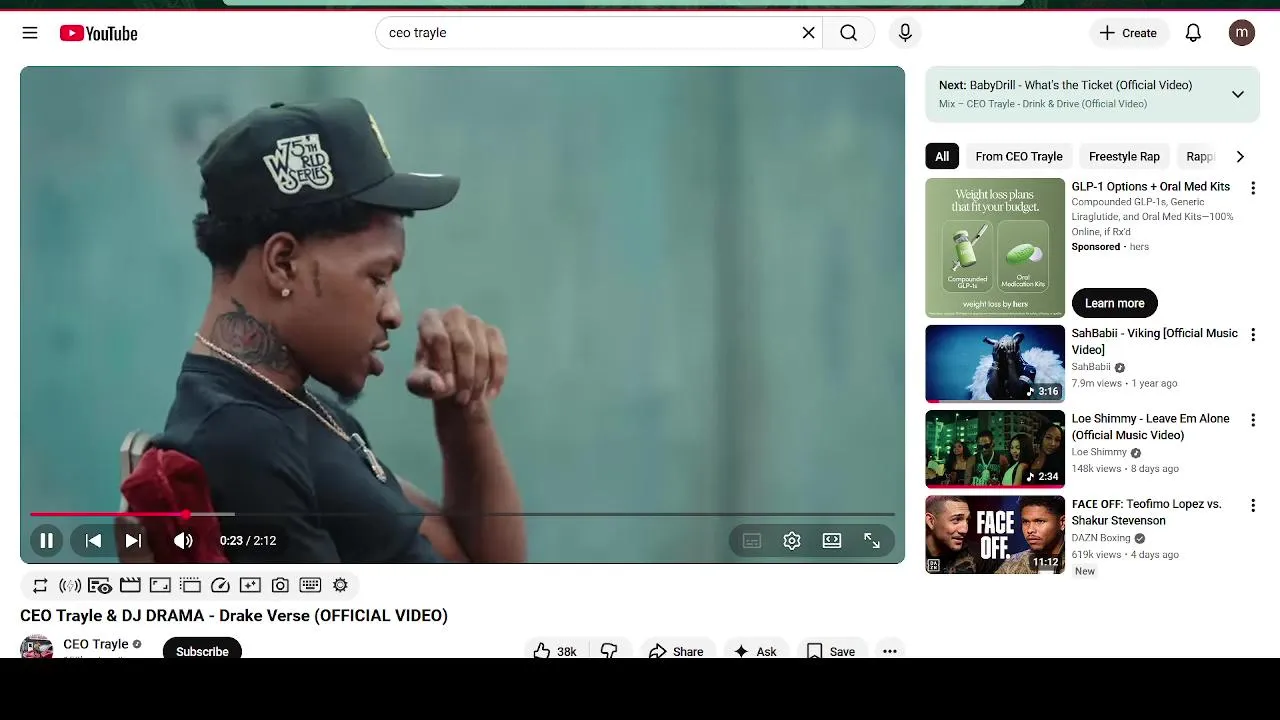Start voice search with the microphone icon
This screenshot has height=720, width=1280.
pyautogui.click(x=905, y=33)
